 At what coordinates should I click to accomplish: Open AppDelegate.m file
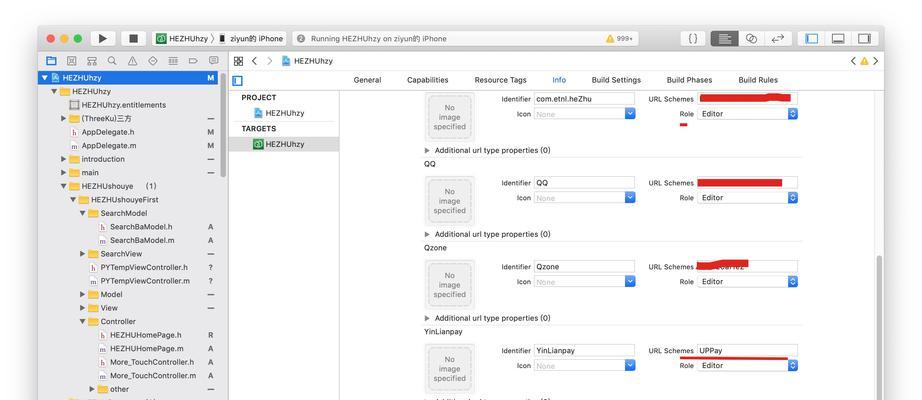(x=109, y=145)
